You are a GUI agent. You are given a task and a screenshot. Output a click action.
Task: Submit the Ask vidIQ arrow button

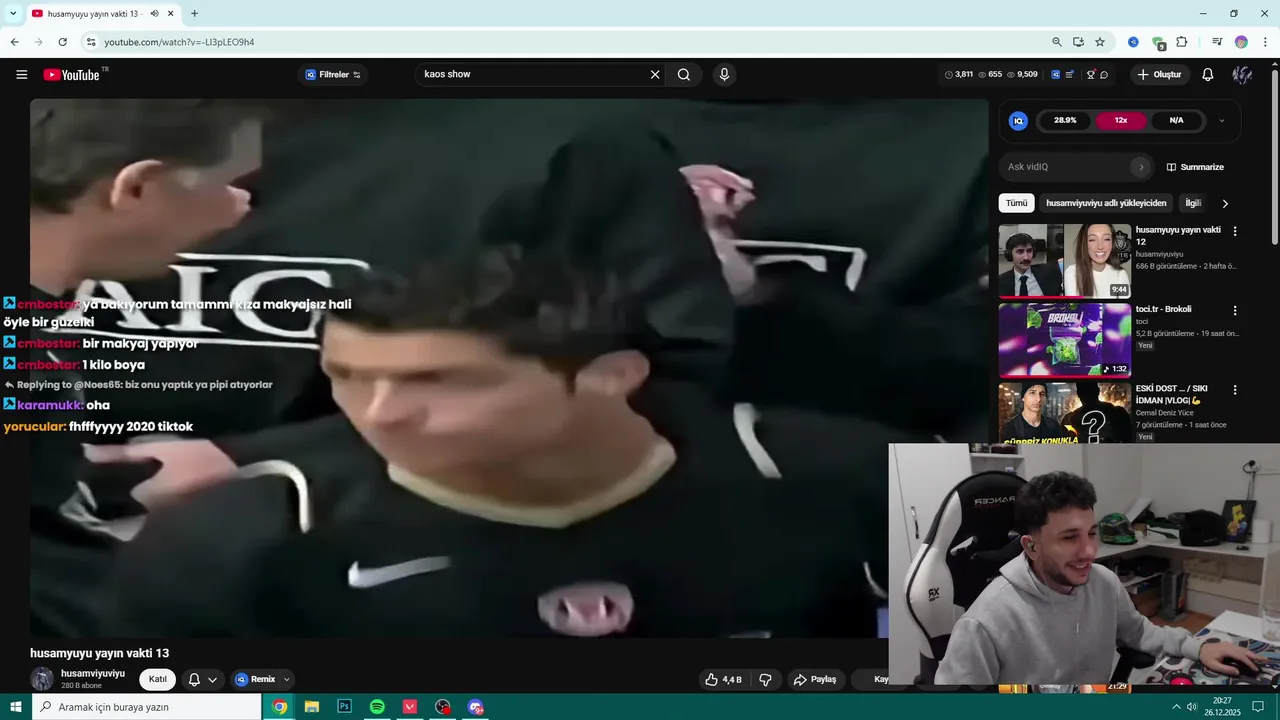pyautogui.click(x=1141, y=167)
